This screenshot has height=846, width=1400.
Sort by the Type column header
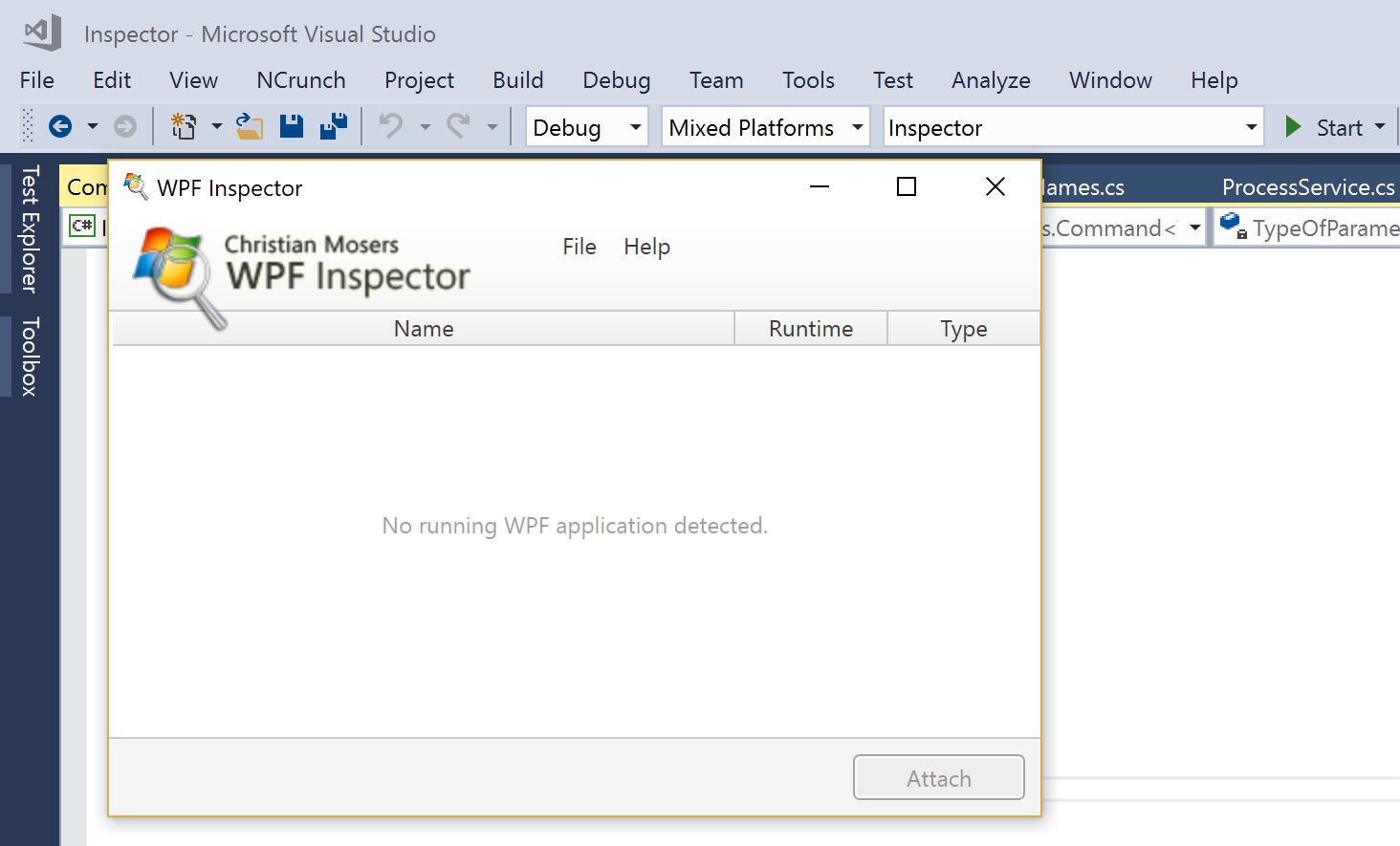tap(964, 328)
